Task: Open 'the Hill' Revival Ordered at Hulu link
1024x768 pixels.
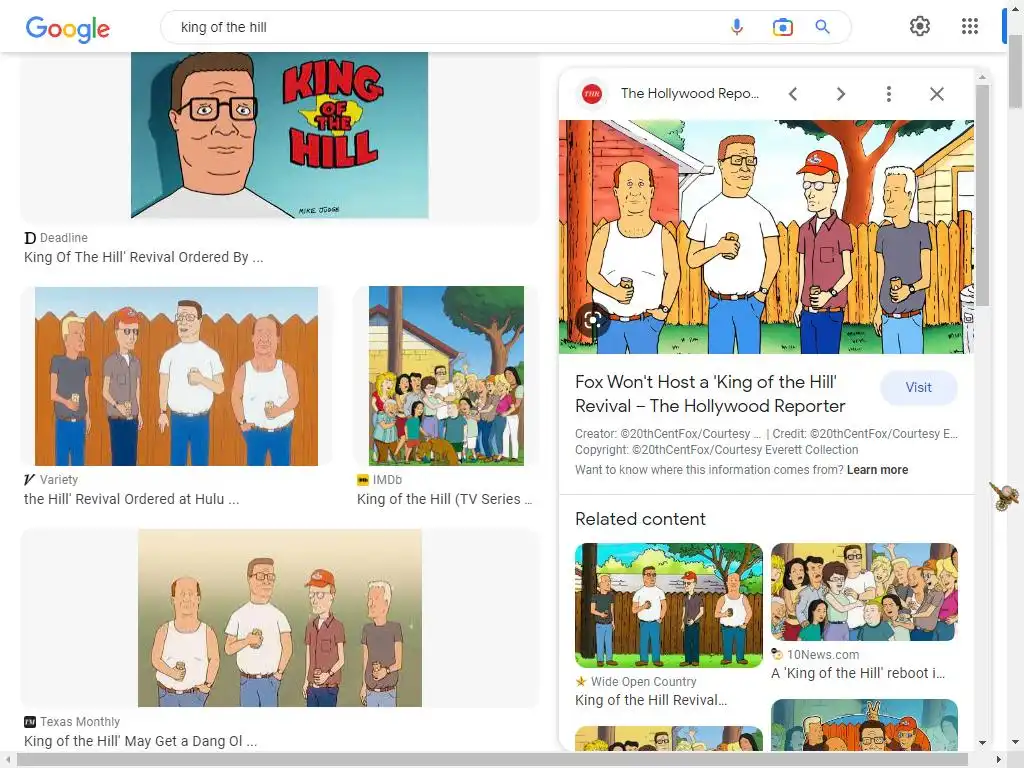Action: (131, 499)
